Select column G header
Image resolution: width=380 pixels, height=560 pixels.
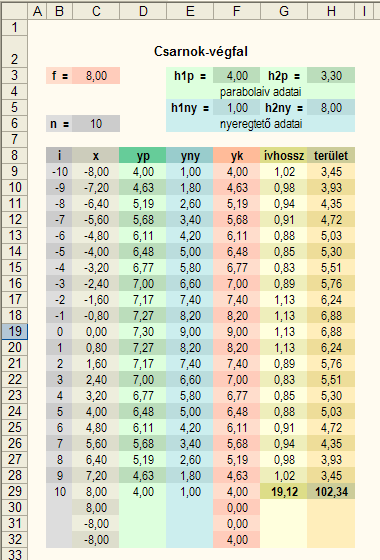(284, 11)
